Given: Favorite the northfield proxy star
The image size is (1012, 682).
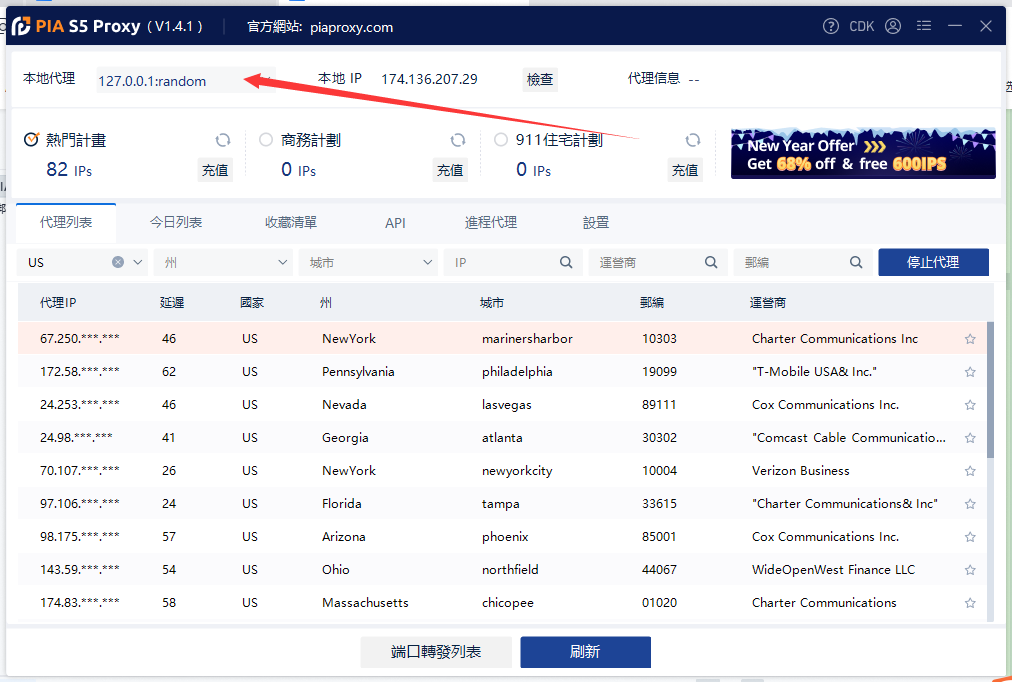Looking at the screenshot, I should tap(969, 570).
